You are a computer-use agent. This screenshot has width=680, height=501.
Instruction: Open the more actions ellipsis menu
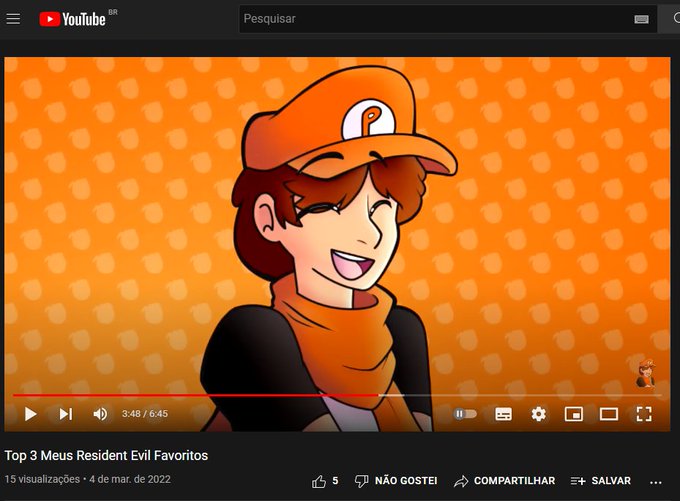656,482
